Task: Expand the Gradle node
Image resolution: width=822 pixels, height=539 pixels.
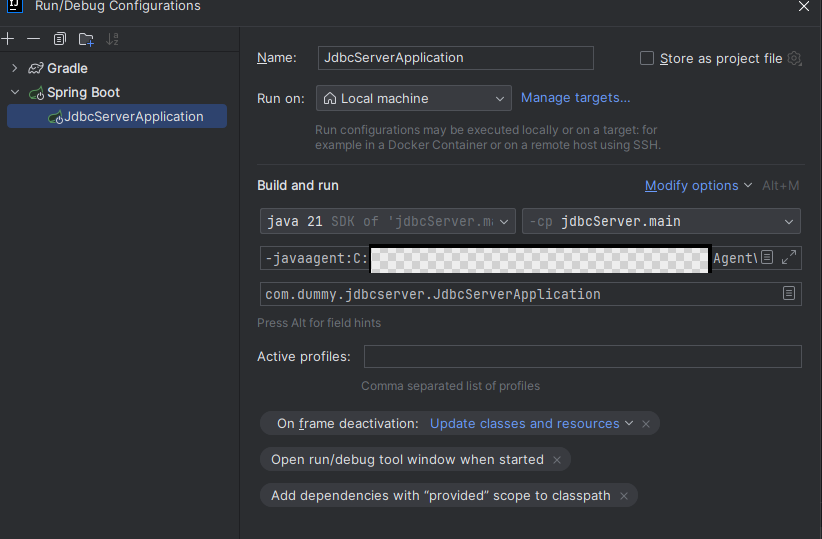Action: [x=15, y=68]
